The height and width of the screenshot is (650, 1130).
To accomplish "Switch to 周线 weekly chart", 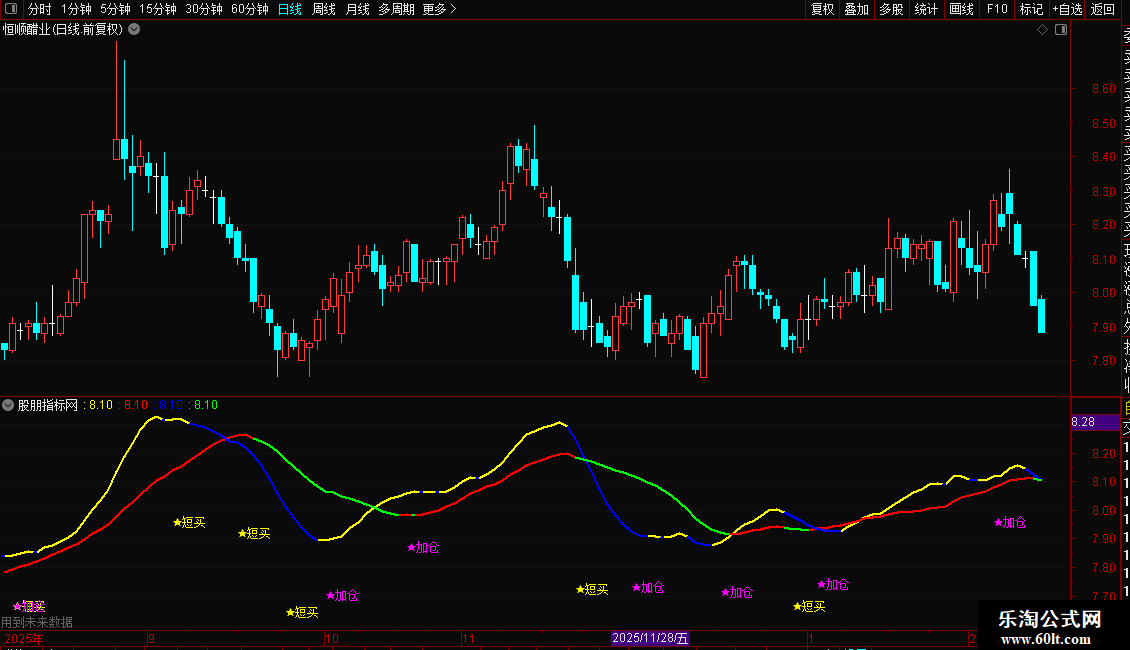I will pyautogui.click(x=324, y=9).
